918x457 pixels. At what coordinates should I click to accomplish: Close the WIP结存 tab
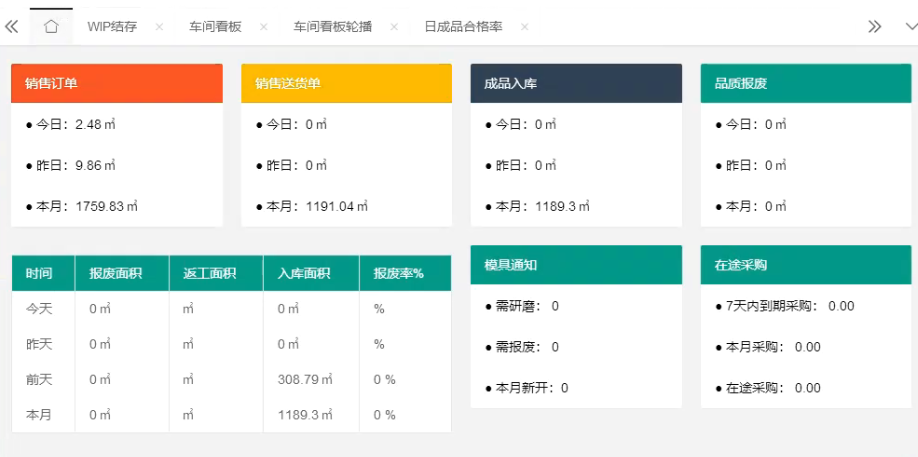(159, 27)
